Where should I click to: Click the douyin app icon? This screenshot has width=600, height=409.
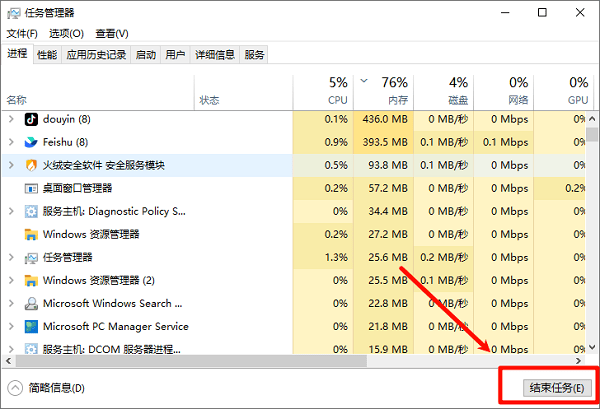(x=31, y=119)
